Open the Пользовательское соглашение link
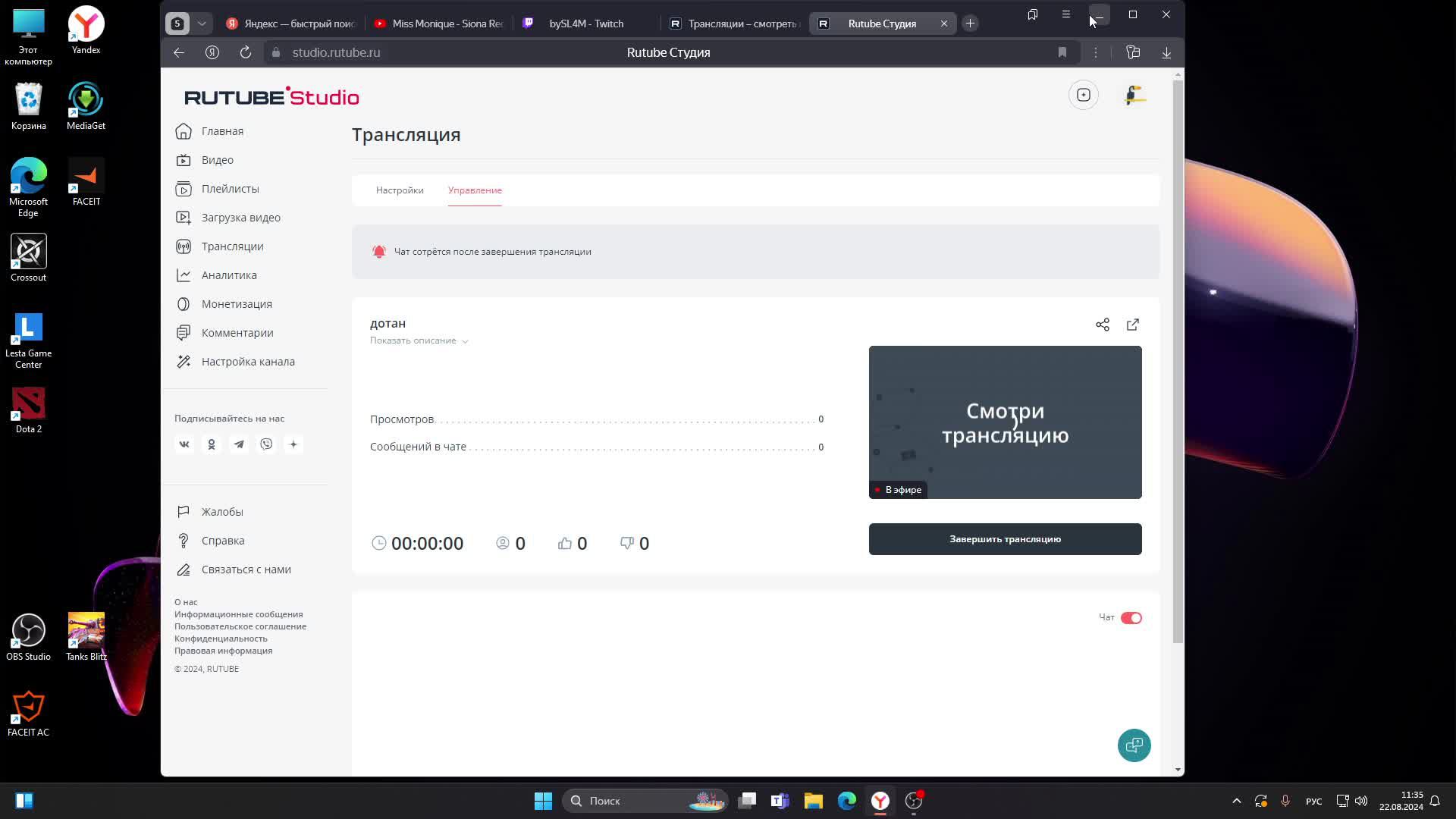This screenshot has width=1456, height=819. 240,626
